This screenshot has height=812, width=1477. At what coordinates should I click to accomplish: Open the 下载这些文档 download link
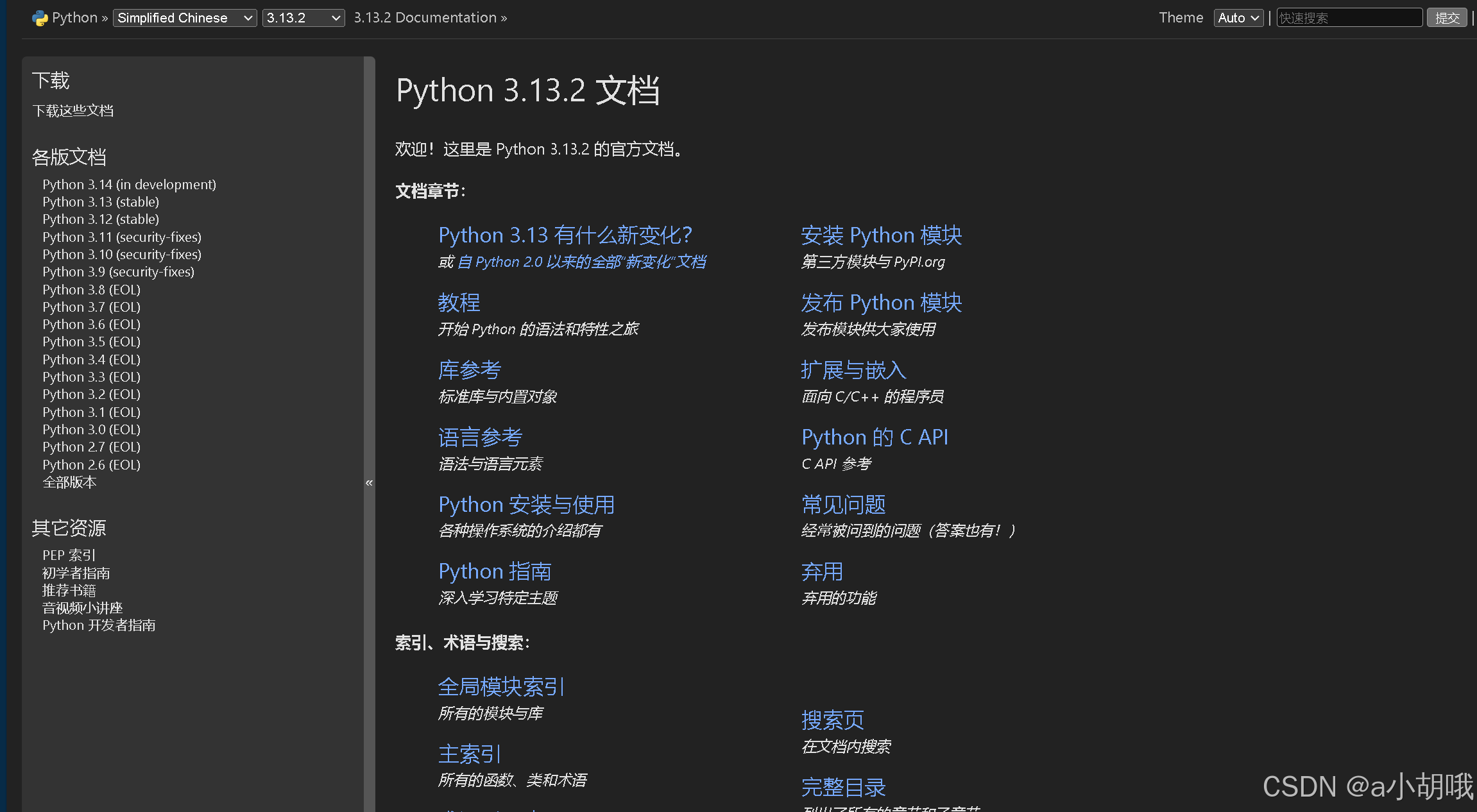(73, 111)
